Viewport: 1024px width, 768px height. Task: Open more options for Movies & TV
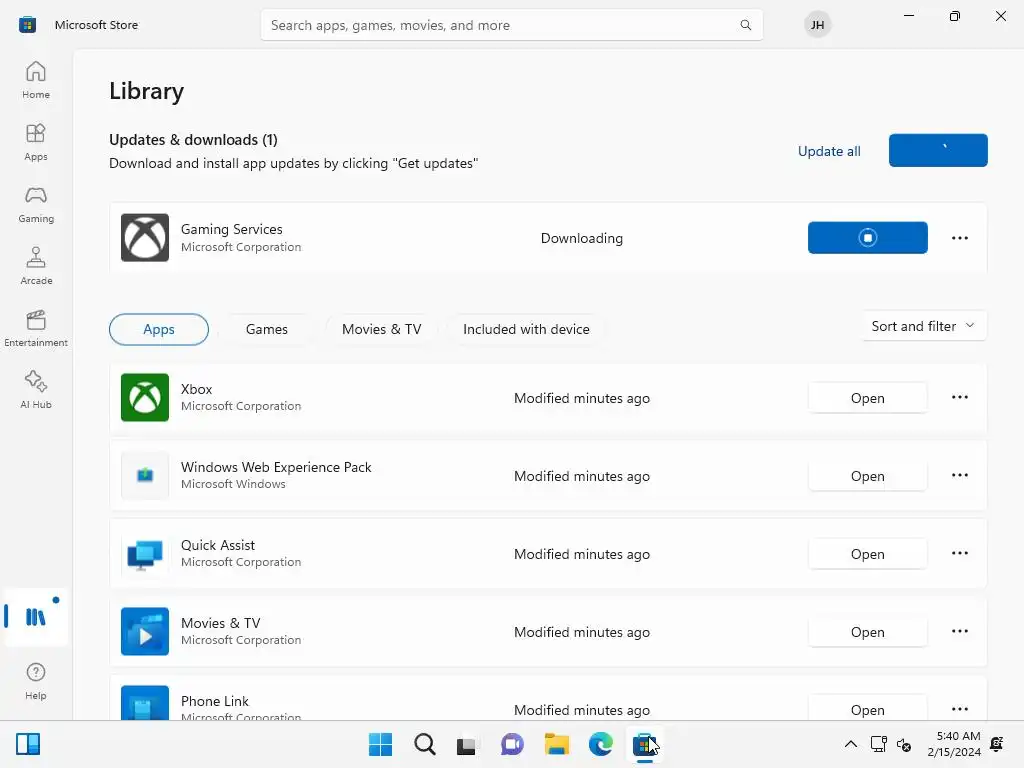(959, 631)
